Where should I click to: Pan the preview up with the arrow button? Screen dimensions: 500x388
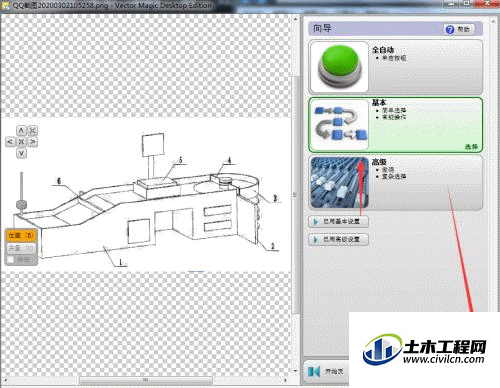pyautogui.click(x=21, y=130)
